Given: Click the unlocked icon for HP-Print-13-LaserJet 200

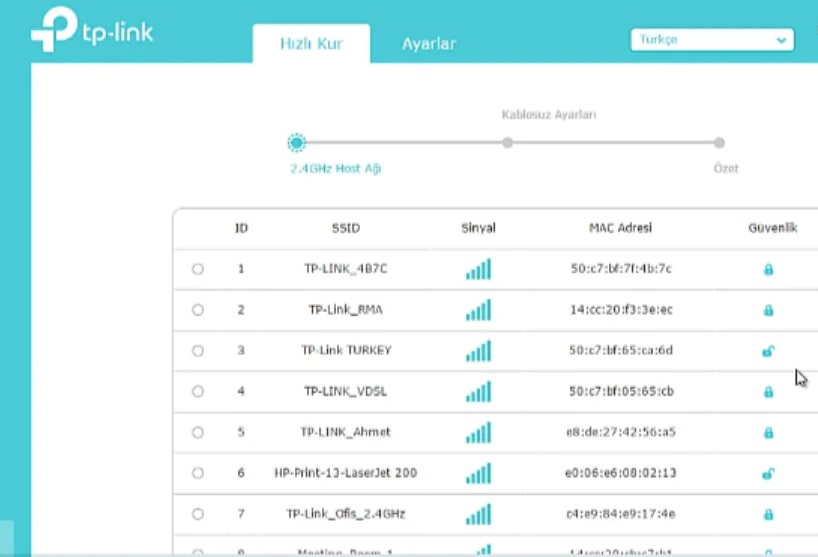Looking at the screenshot, I should click(768, 473).
